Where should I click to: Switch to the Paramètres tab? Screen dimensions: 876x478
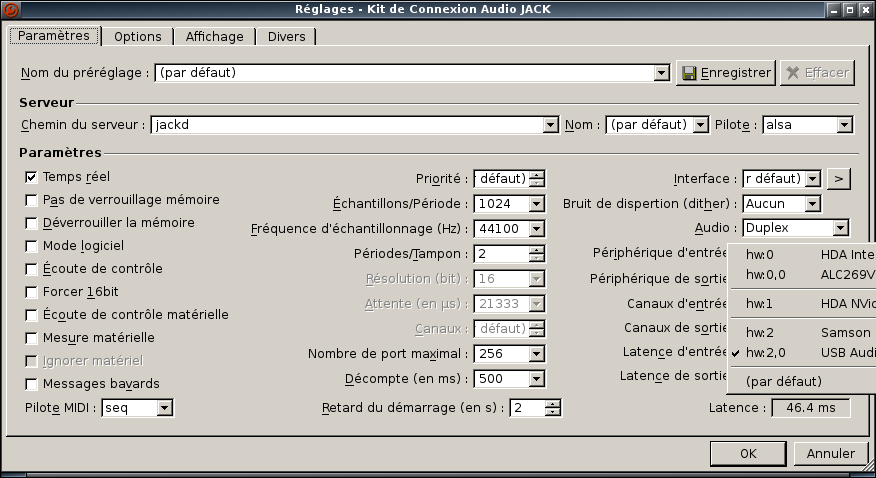tap(54, 36)
